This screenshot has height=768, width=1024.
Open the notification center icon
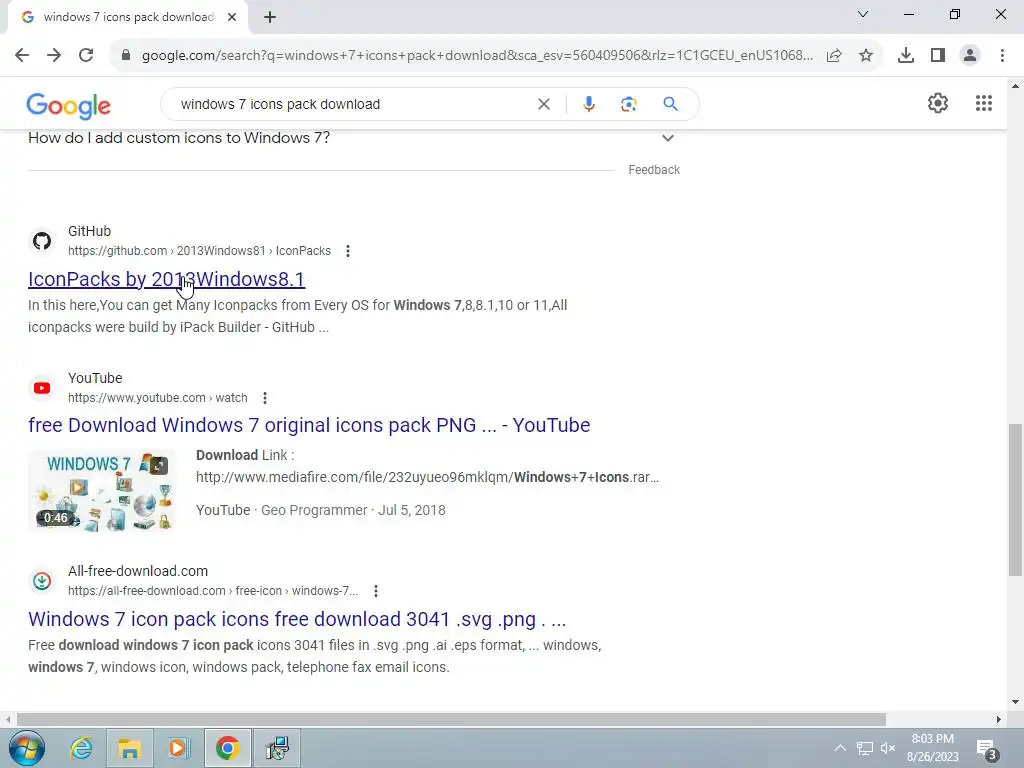pos(986,749)
